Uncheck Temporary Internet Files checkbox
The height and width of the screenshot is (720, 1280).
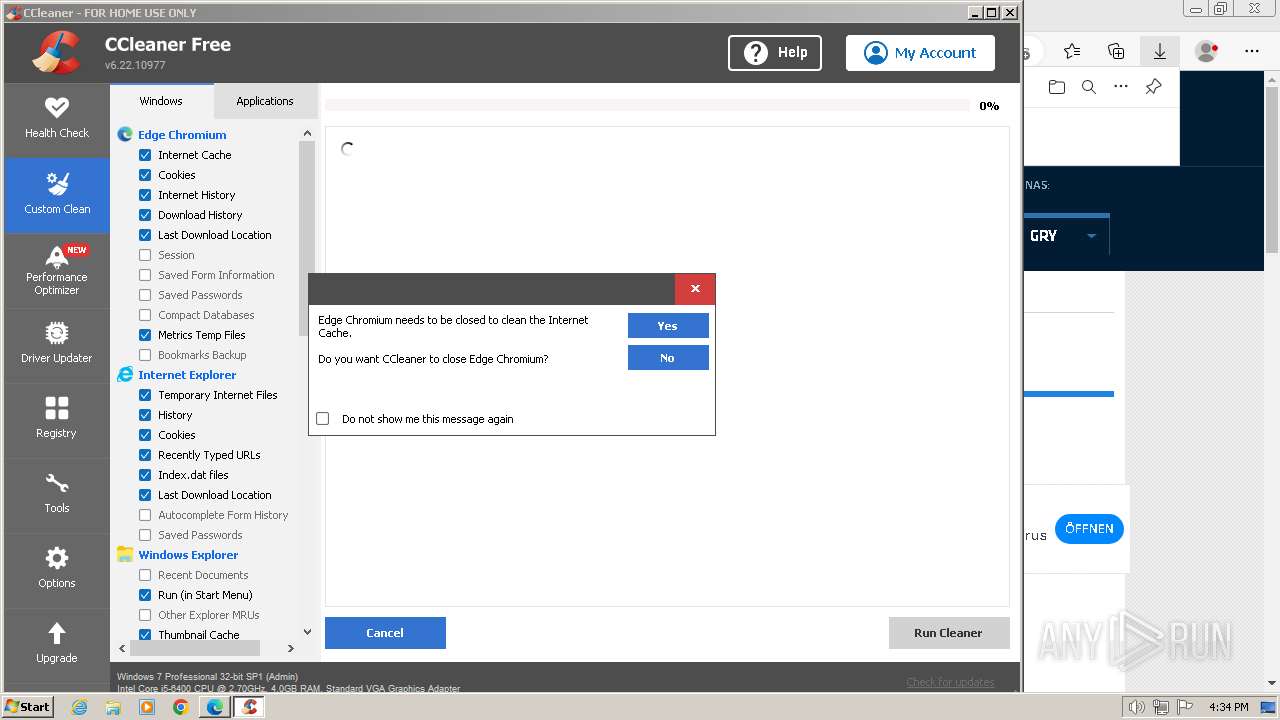tap(145, 395)
